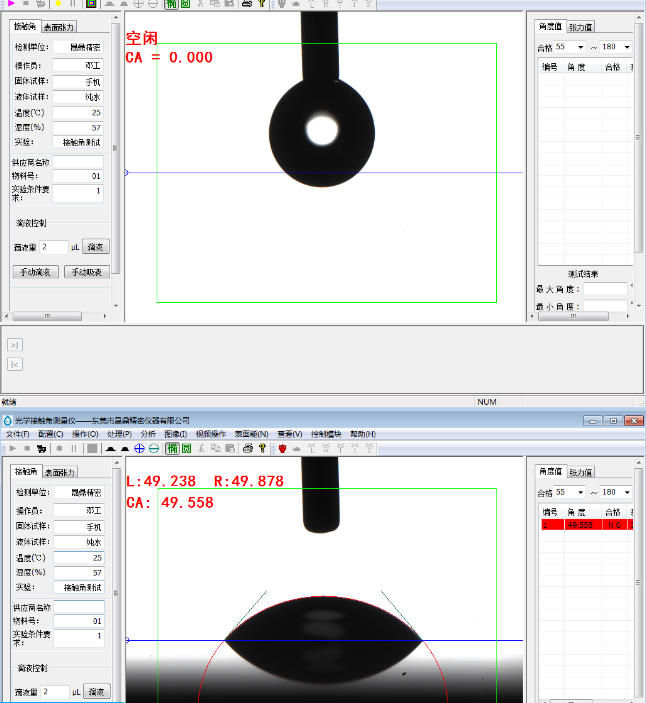Open the 表面能(N) menu
The width and height of the screenshot is (646, 703).
click(x=251, y=434)
